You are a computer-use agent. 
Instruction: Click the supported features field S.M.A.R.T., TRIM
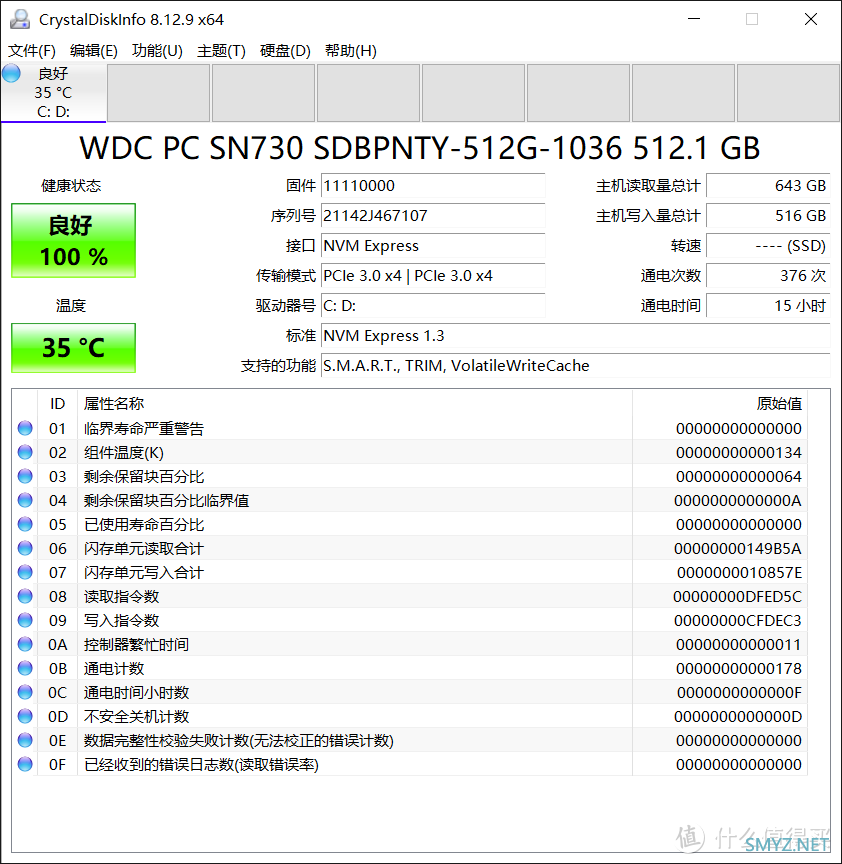576,365
